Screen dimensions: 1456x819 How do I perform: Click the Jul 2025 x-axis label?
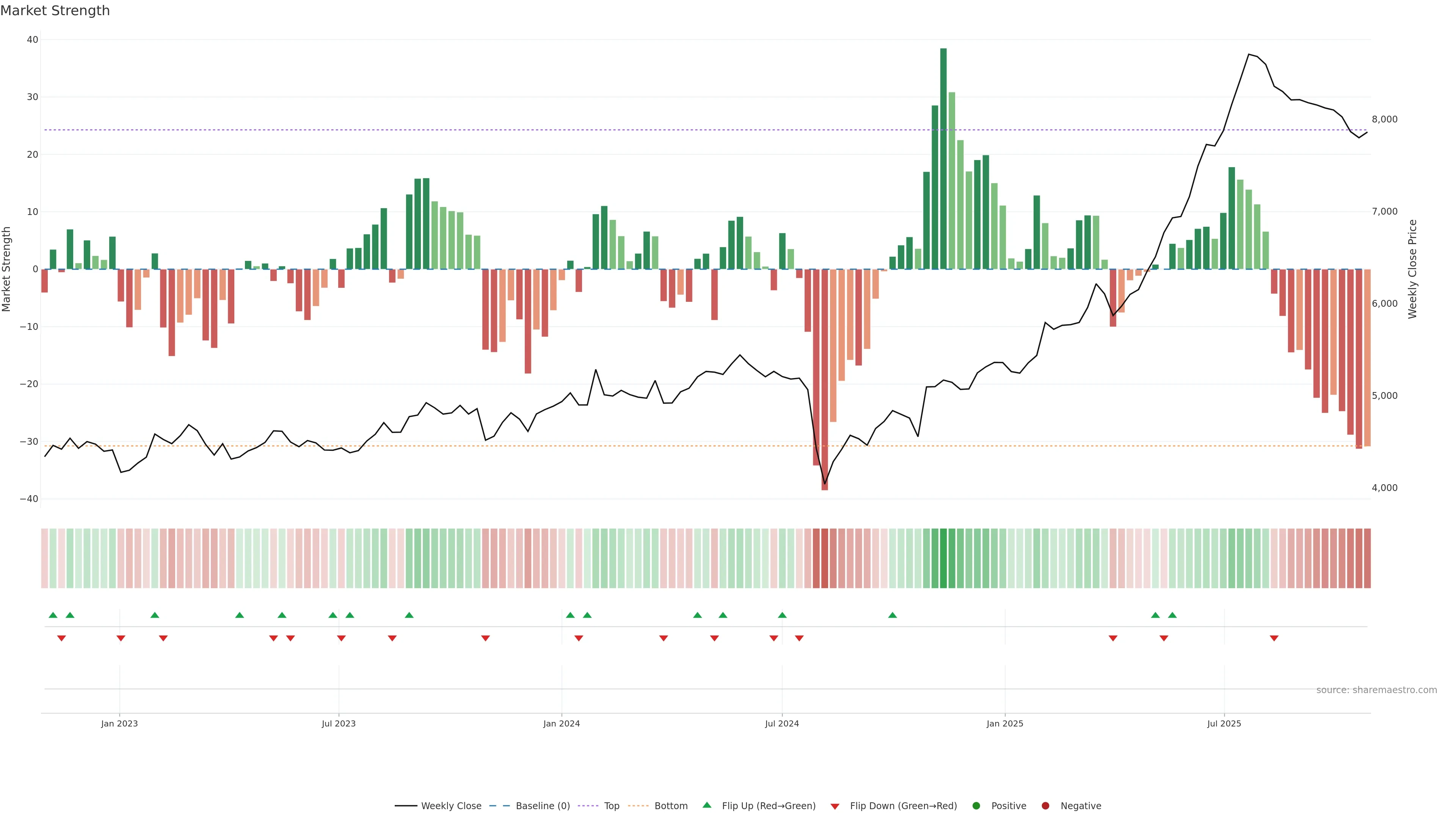pos(1224,723)
